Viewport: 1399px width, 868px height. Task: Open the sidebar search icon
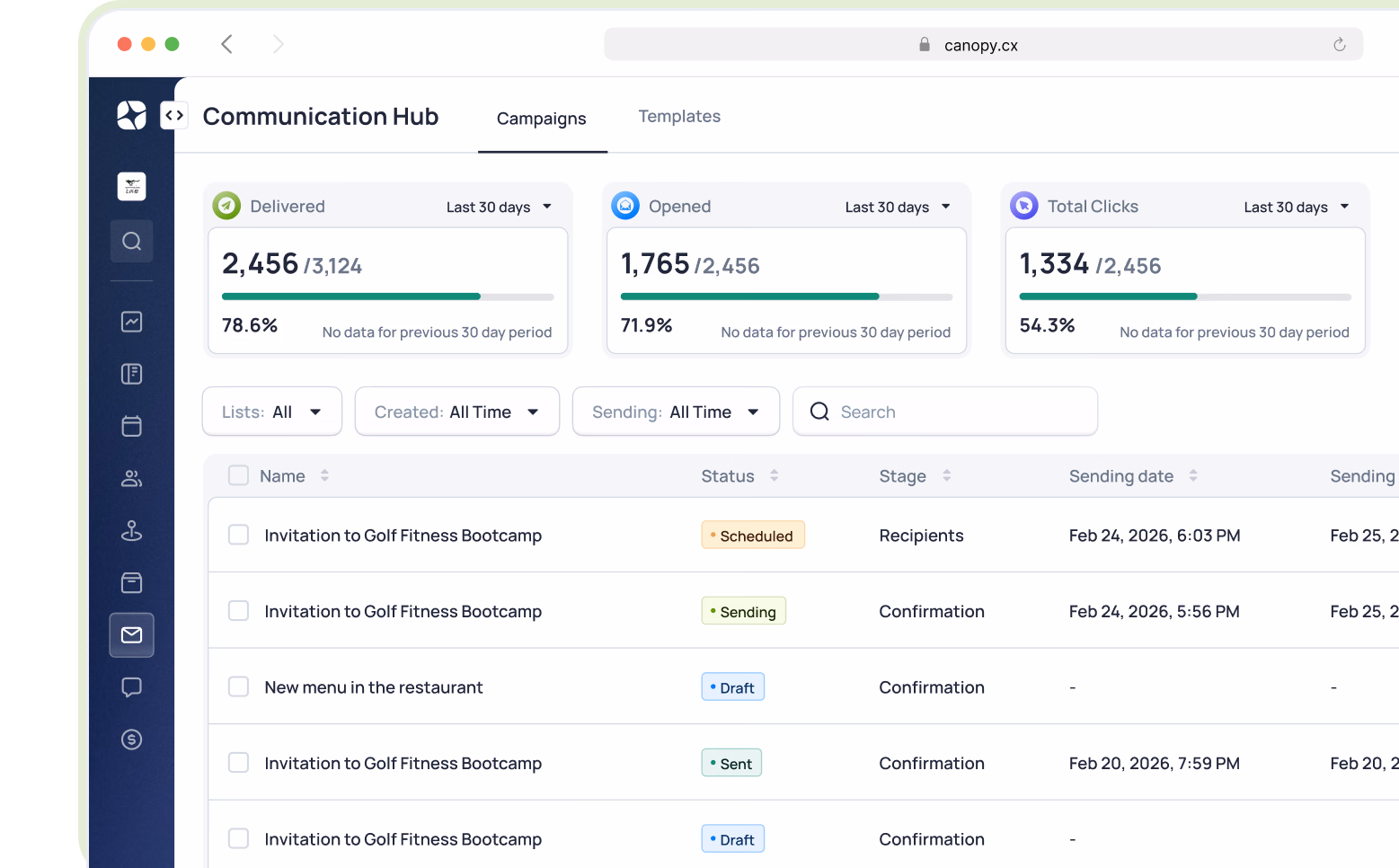click(131, 241)
